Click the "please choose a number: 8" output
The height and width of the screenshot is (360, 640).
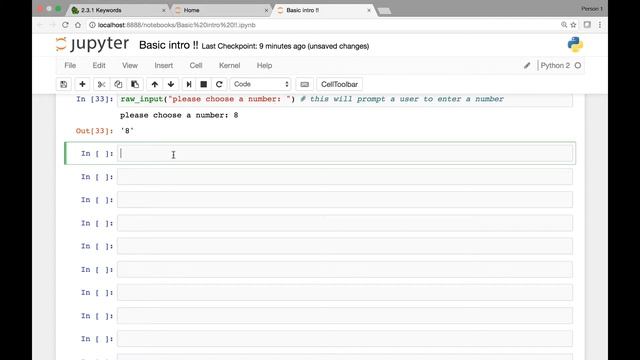click(179, 116)
